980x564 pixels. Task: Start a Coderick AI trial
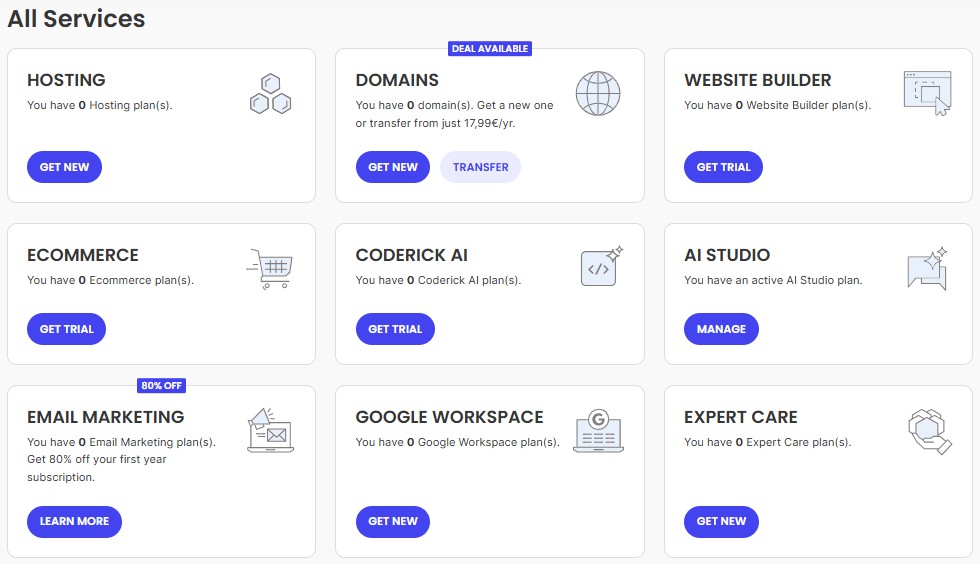[395, 329]
